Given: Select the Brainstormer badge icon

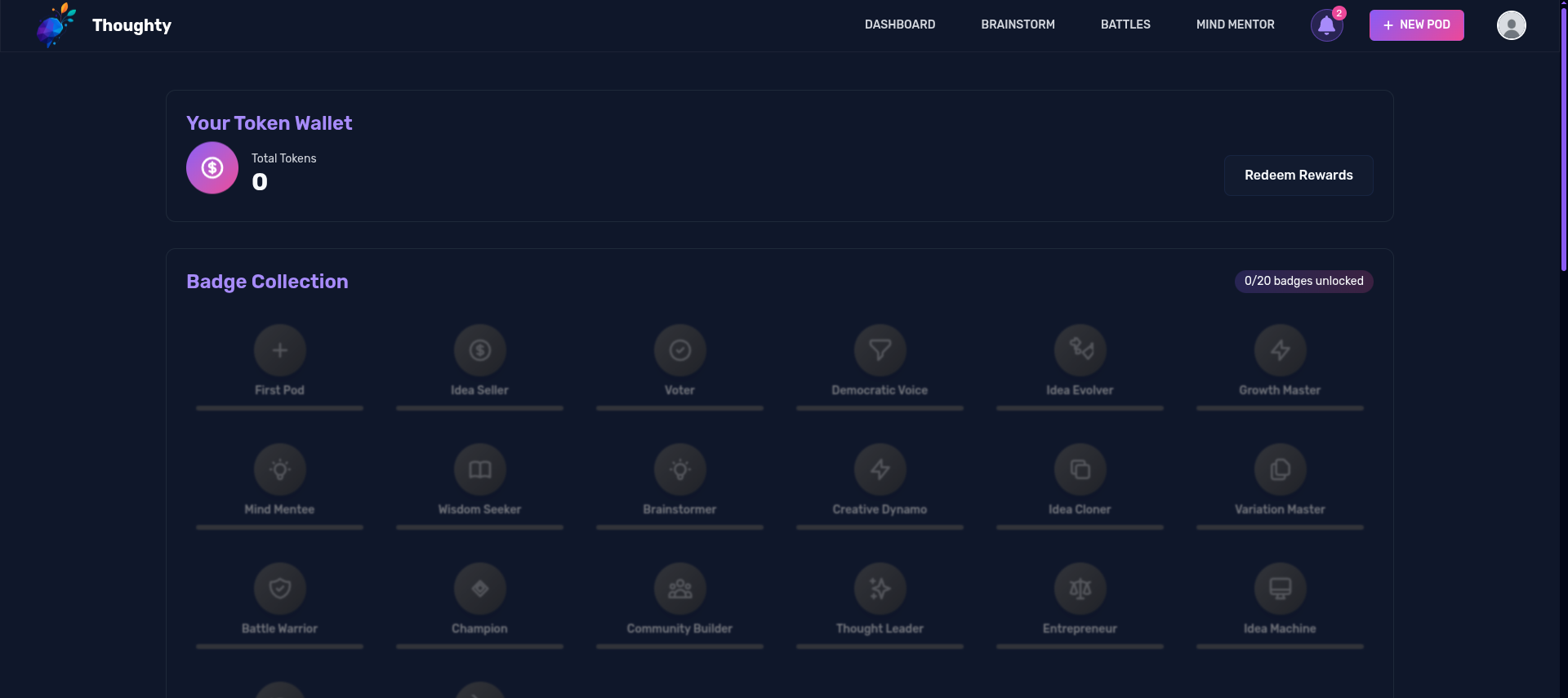Looking at the screenshot, I should click(x=680, y=469).
